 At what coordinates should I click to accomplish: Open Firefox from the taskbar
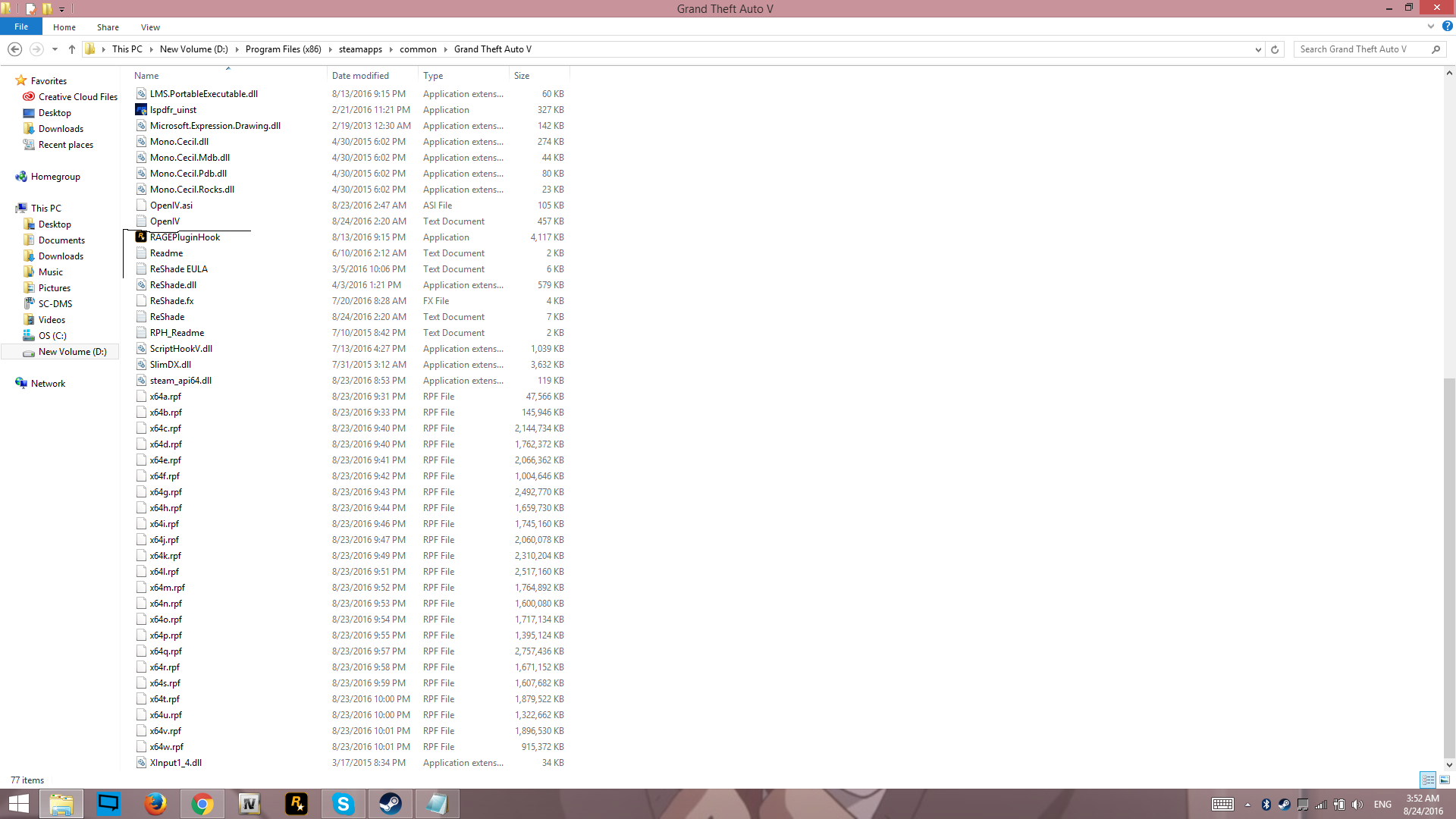pos(155,804)
